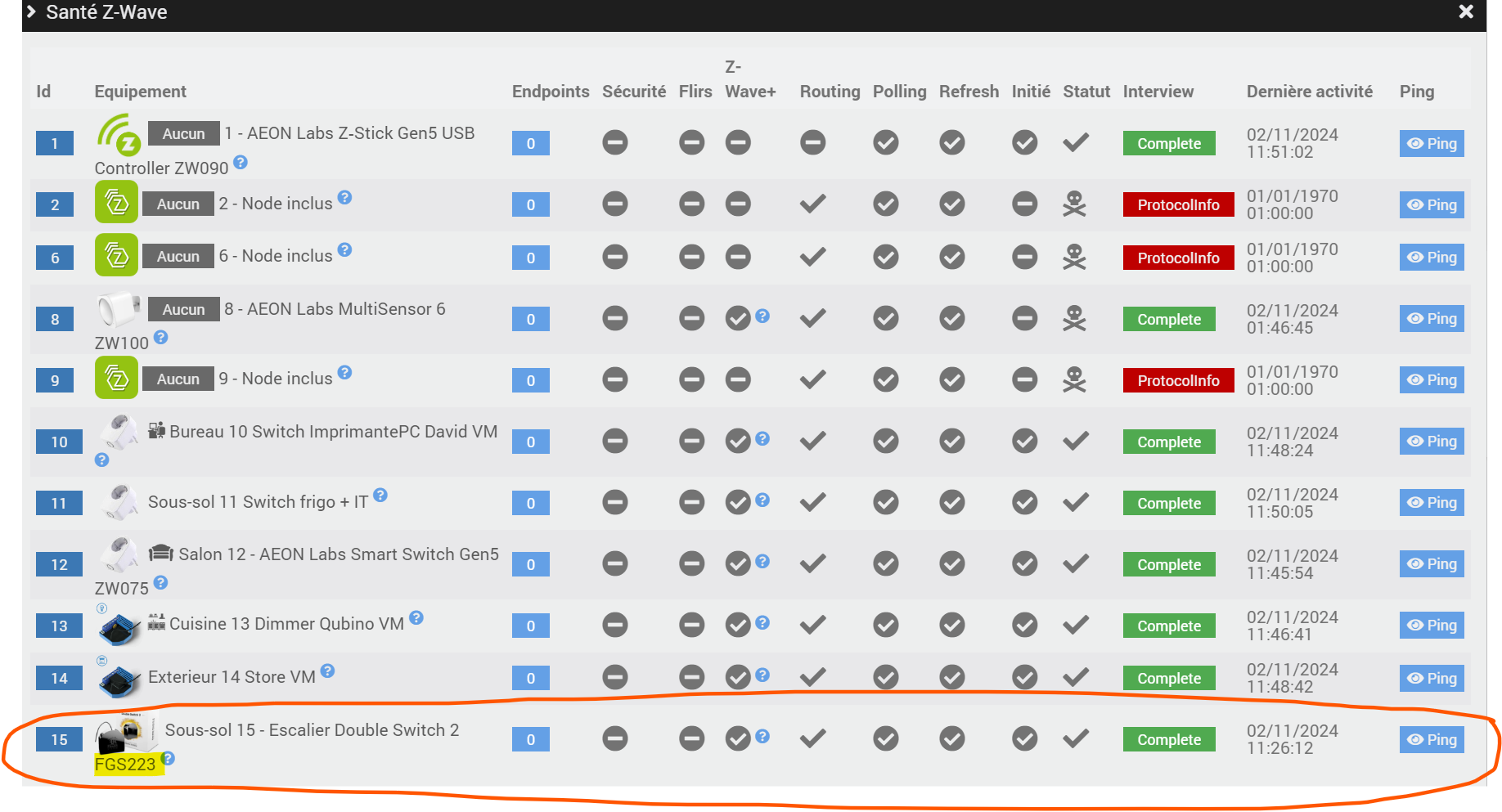This screenshot has height=812, width=1502.
Task: Click Z-Wave+ help icon in Salon 12 row
Action: click(762, 561)
